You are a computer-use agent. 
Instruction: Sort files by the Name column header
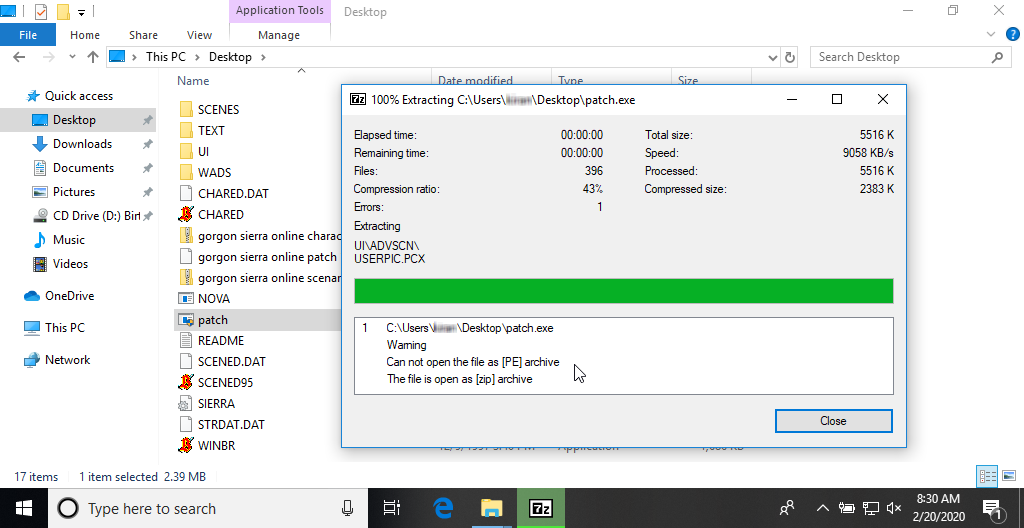193,81
